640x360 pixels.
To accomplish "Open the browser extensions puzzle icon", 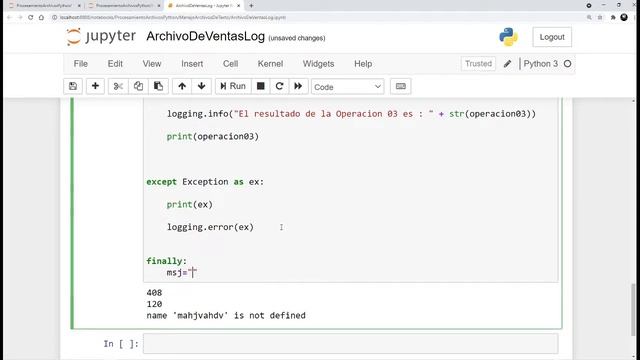I will click(613, 18).
